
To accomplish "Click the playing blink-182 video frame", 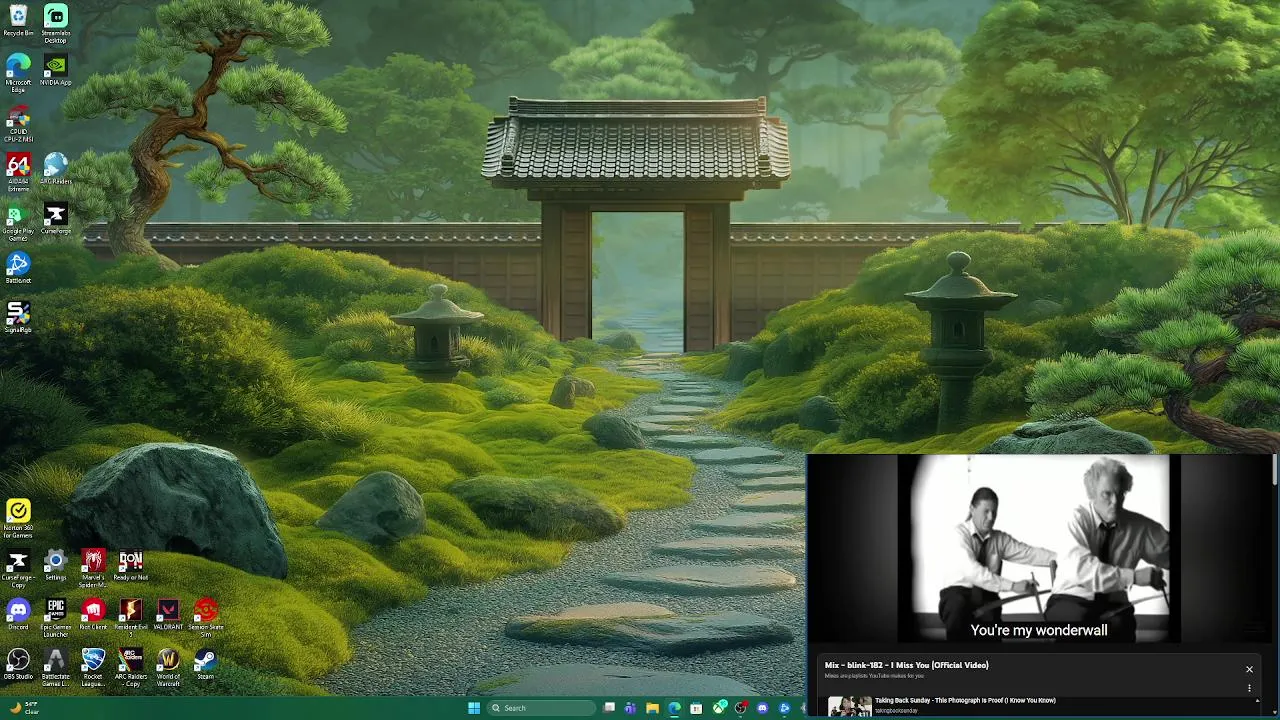I will (x=1039, y=548).
